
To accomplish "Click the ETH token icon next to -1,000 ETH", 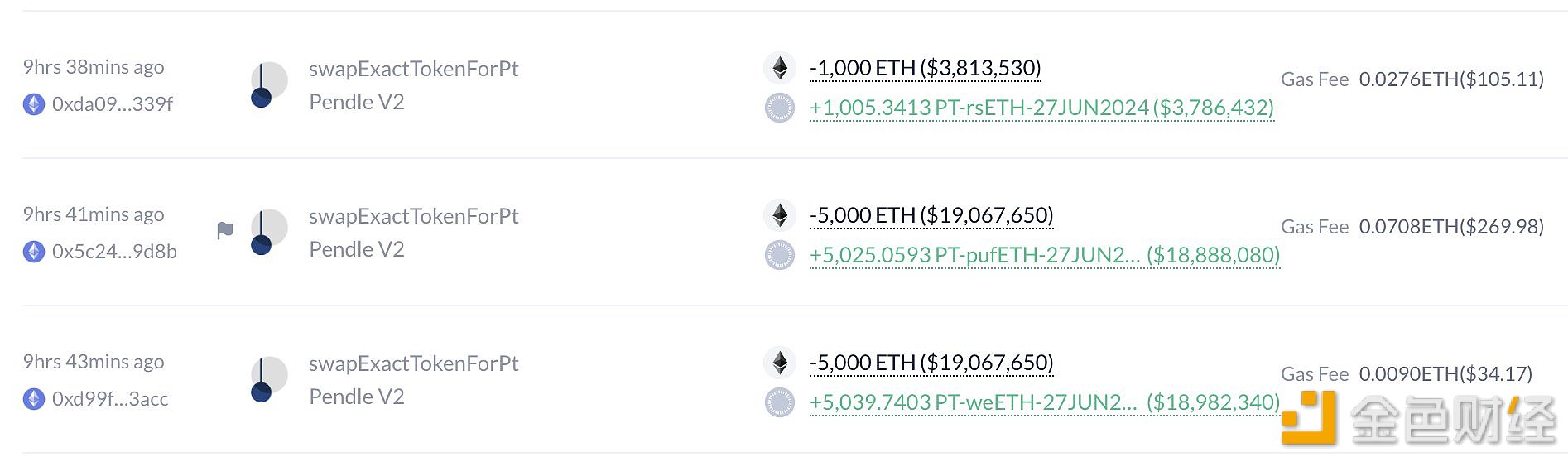I will 780,68.
